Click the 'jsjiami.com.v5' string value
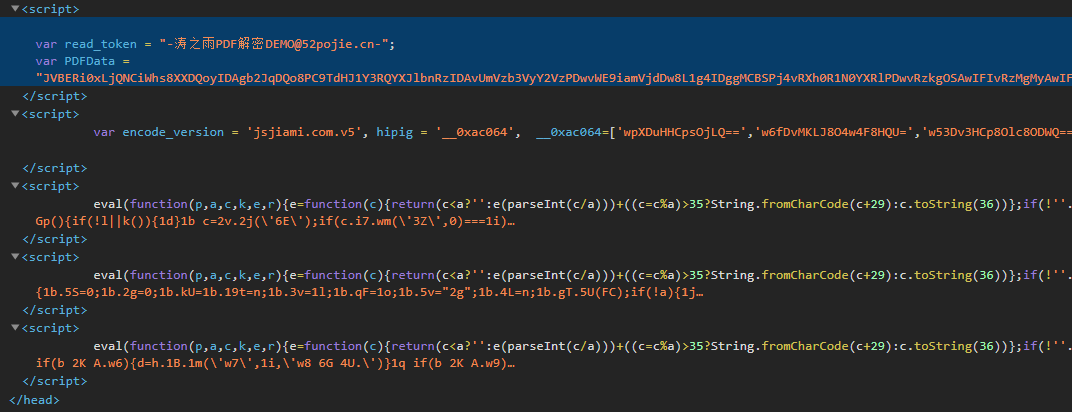Viewport: 1072px width, 412px height. coord(303,132)
